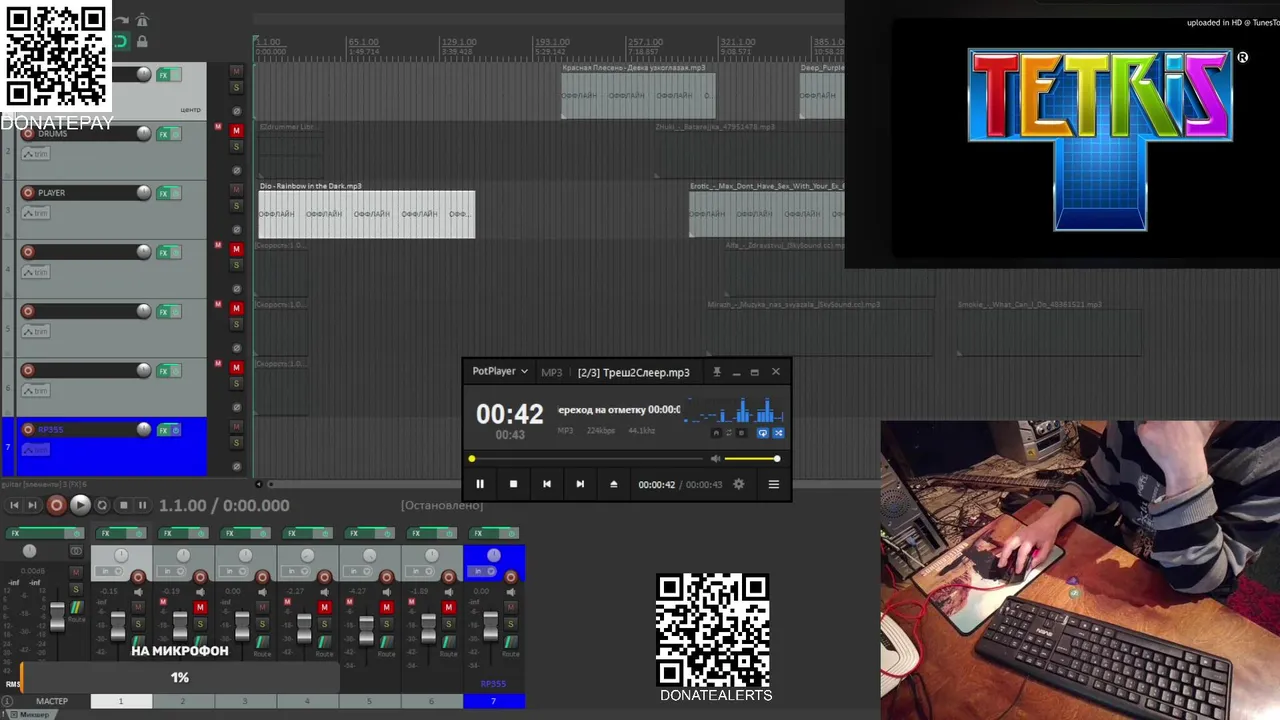Open PotPlayer settings gear
Viewport: 1280px width, 720px height.
(739, 484)
